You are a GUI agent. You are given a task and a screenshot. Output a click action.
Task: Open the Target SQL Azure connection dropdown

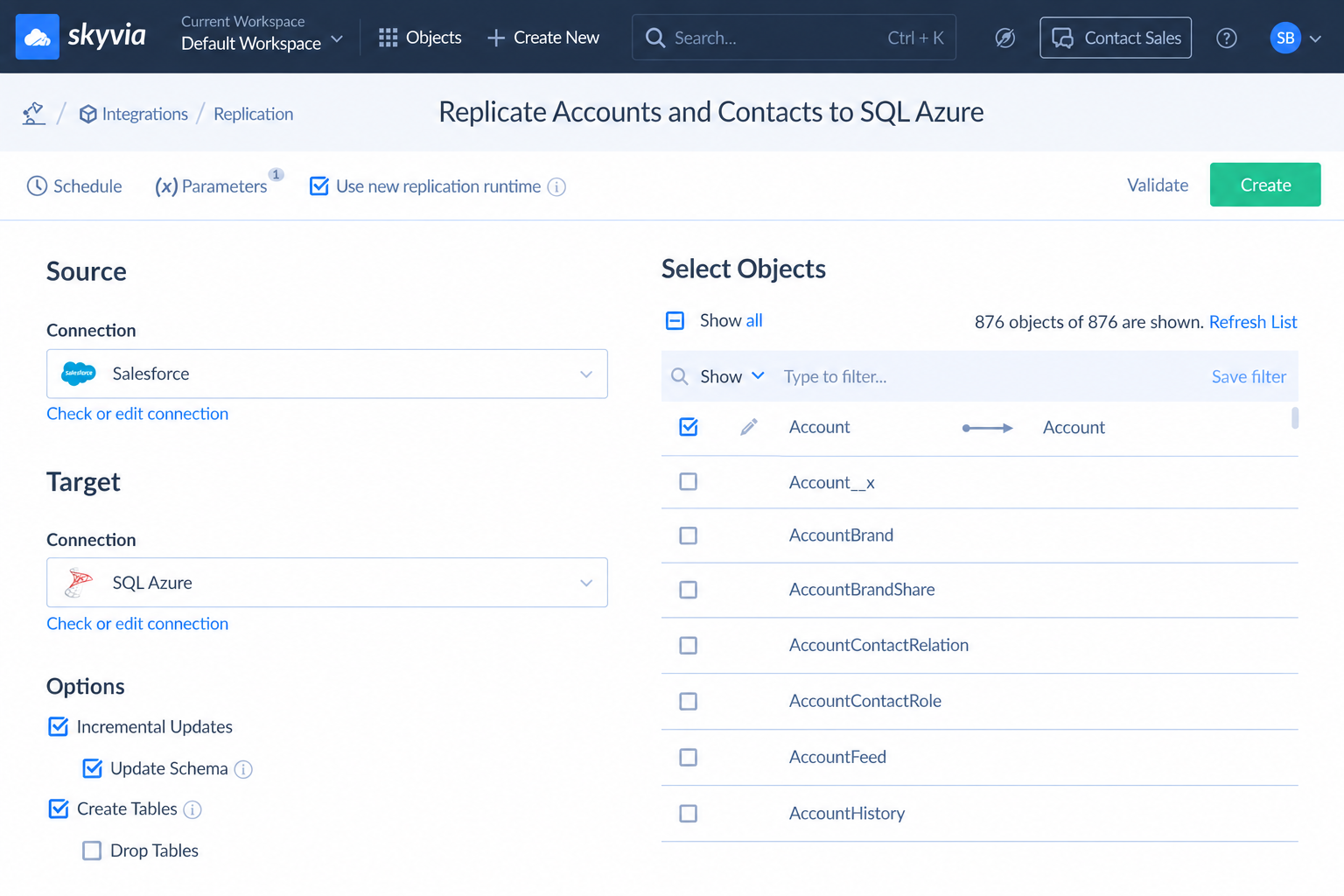[x=326, y=583]
